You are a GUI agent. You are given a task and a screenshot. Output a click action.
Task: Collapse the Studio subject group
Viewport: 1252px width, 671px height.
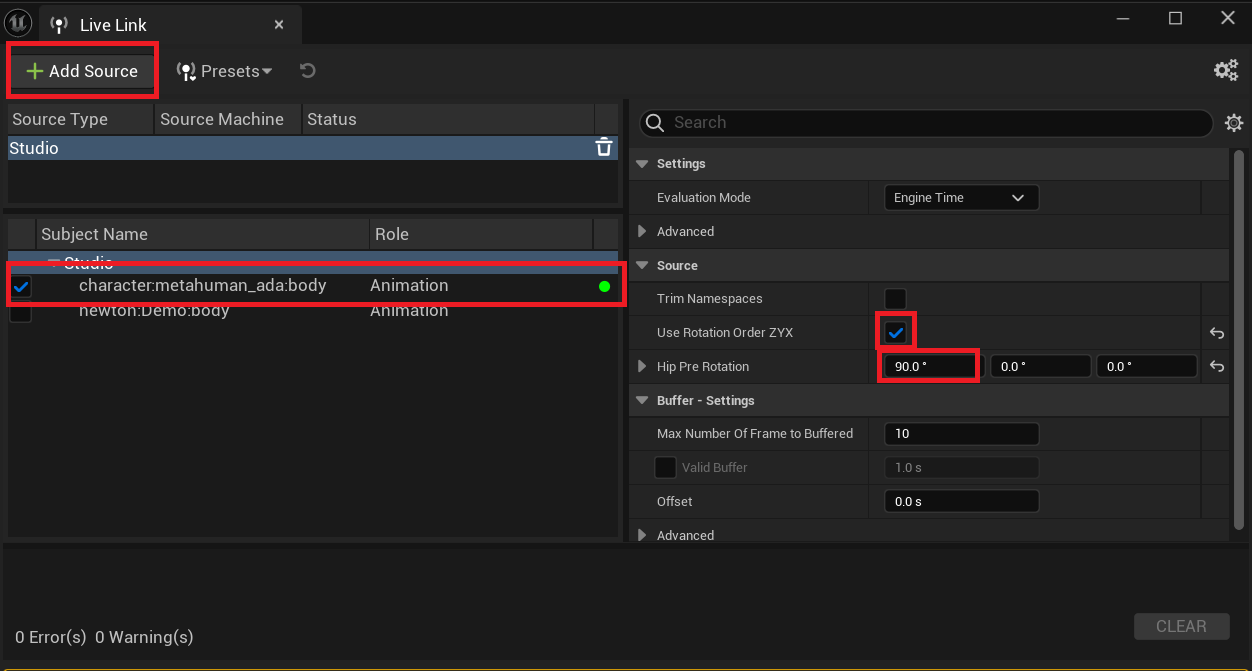click(55, 262)
